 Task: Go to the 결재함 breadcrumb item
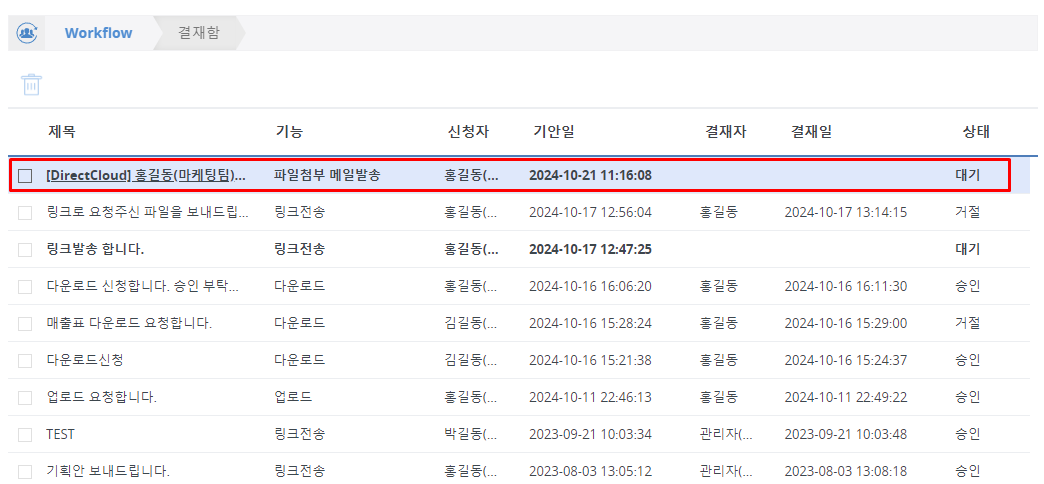pos(198,33)
